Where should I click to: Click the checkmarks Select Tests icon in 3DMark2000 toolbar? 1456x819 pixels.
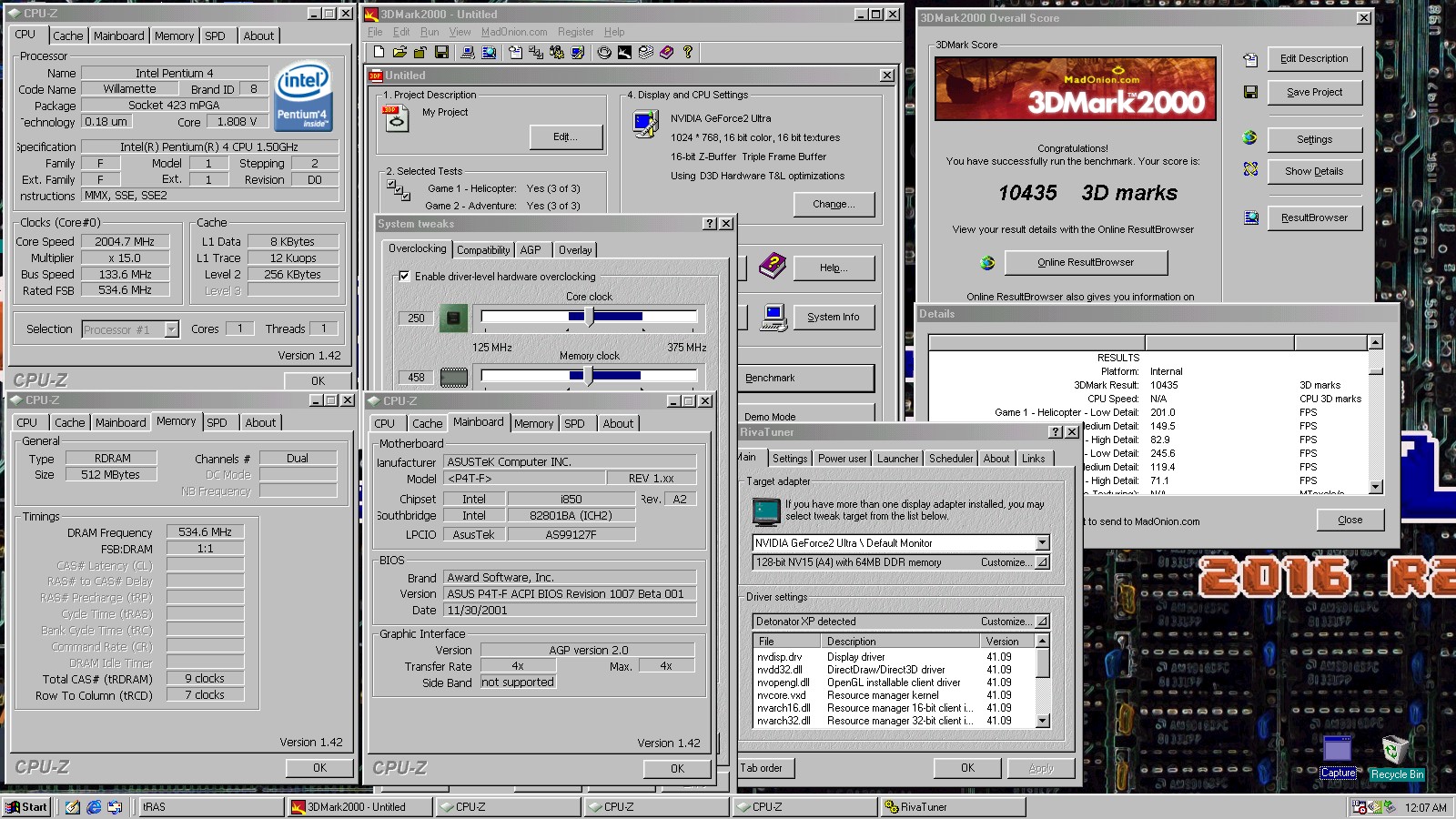tap(536, 52)
